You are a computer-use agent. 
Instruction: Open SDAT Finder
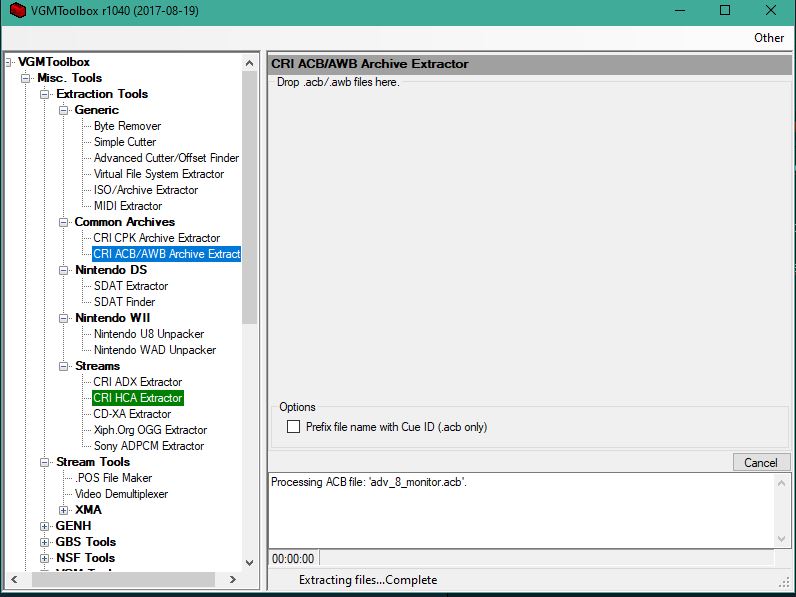point(124,302)
